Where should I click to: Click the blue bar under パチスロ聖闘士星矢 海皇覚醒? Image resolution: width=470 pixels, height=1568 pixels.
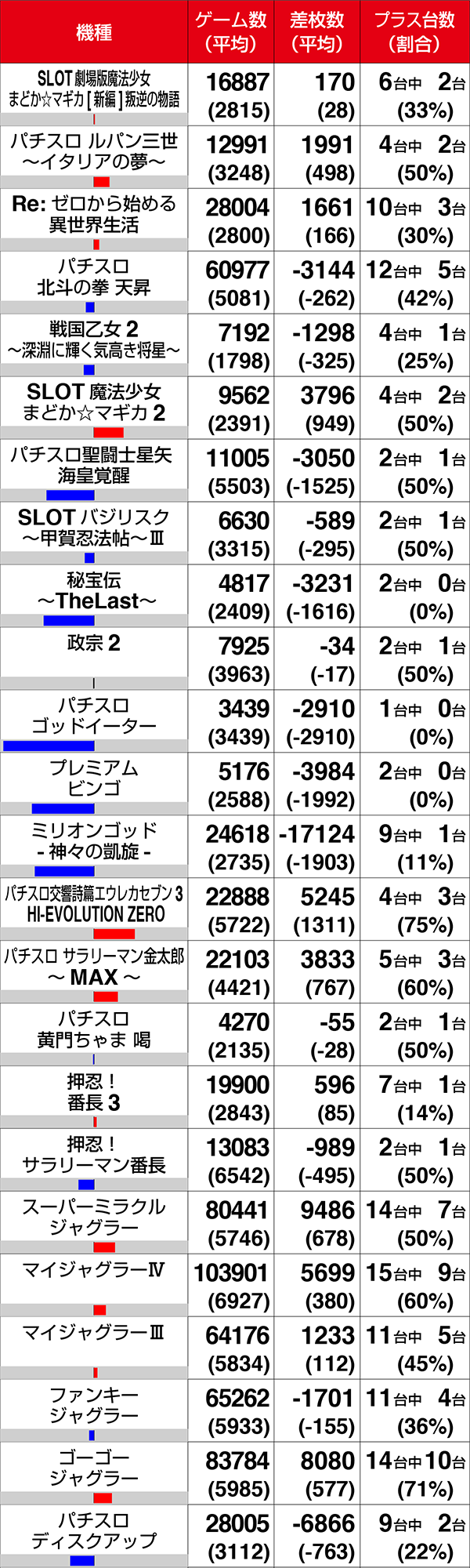tap(70, 495)
